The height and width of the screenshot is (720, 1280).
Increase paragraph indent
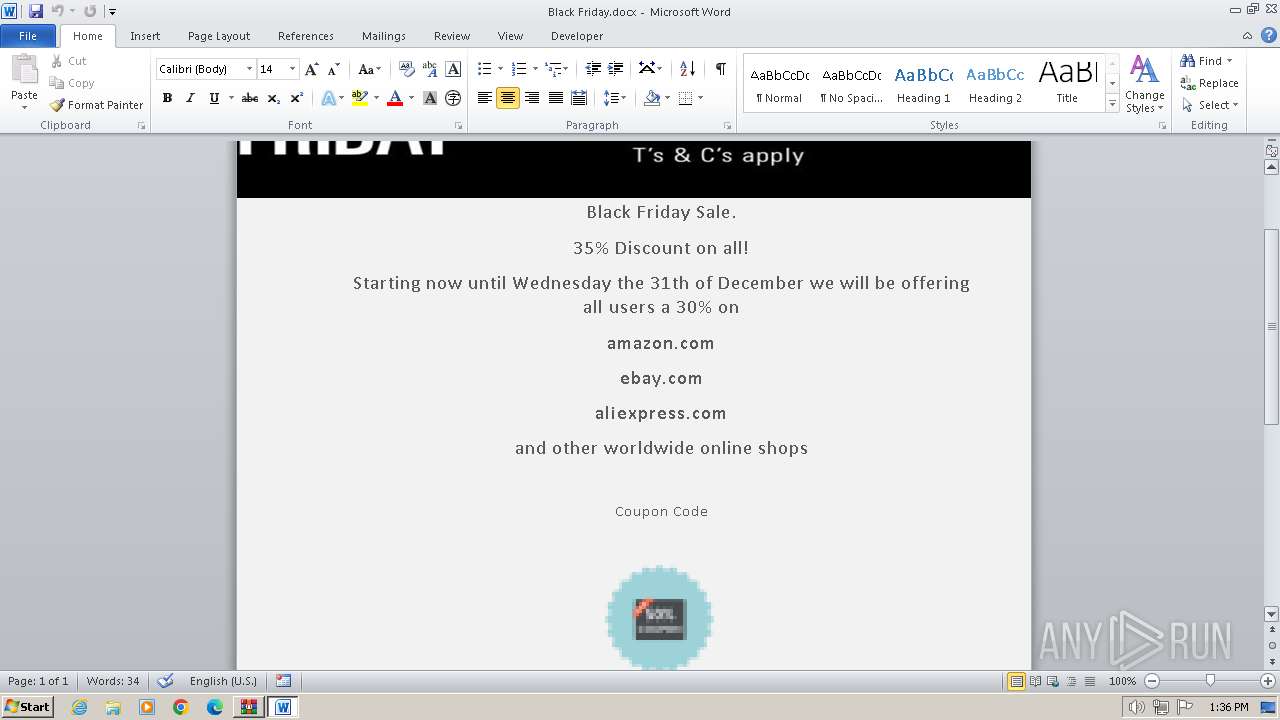(x=616, y=69)
